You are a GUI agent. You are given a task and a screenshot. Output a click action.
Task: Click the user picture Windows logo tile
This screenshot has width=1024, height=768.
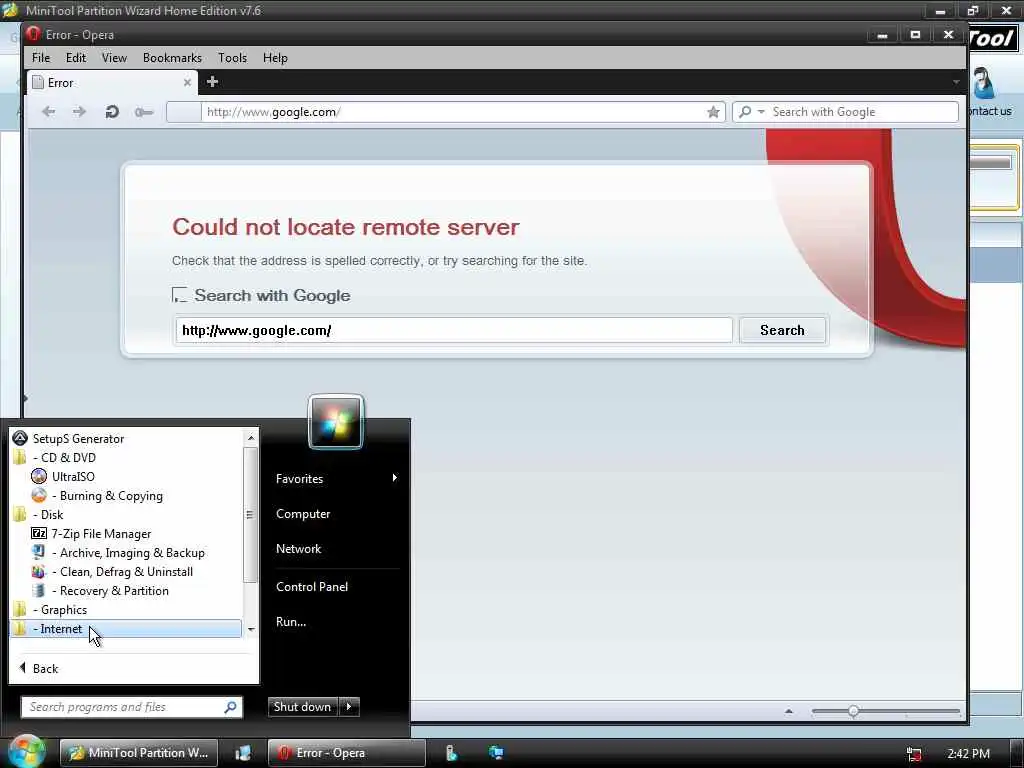click(x=336, y=422)
